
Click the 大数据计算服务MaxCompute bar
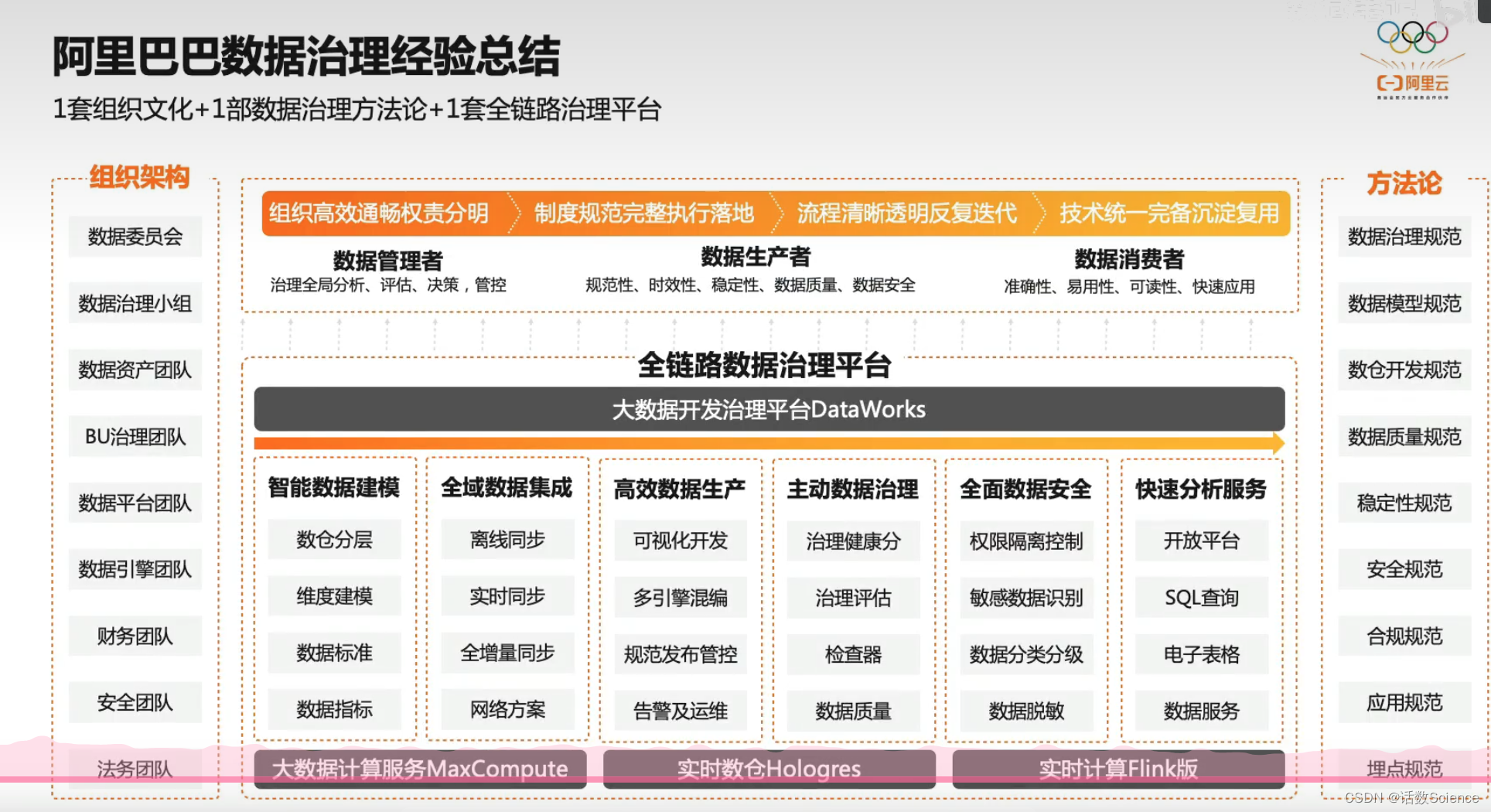[420, 769]
